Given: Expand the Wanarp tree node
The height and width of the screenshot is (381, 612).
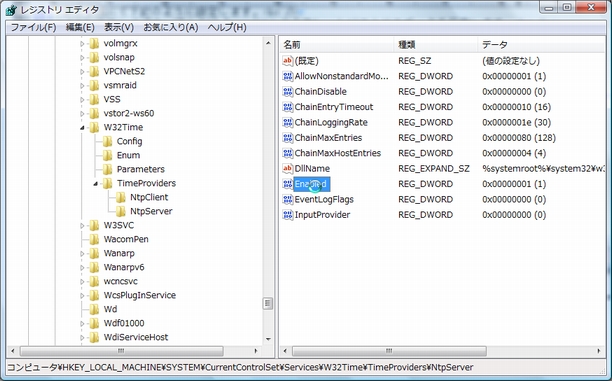Looking at the screenshot, I should (x=82, y=253).
